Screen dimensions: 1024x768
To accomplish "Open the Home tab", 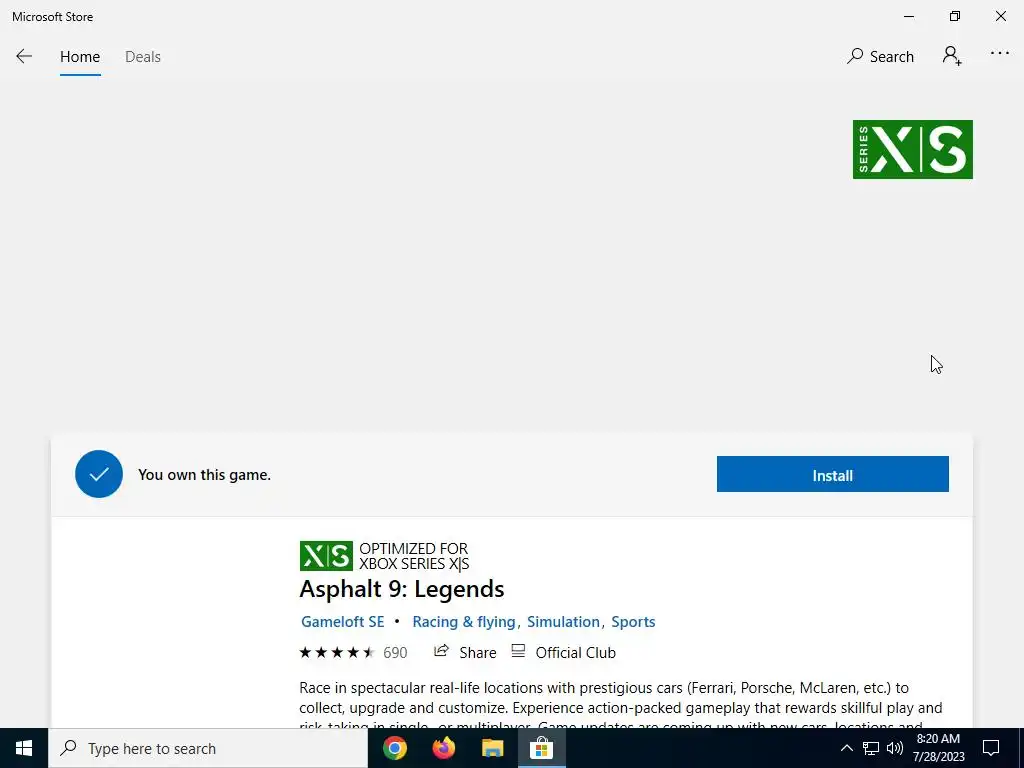I will 80,57.
